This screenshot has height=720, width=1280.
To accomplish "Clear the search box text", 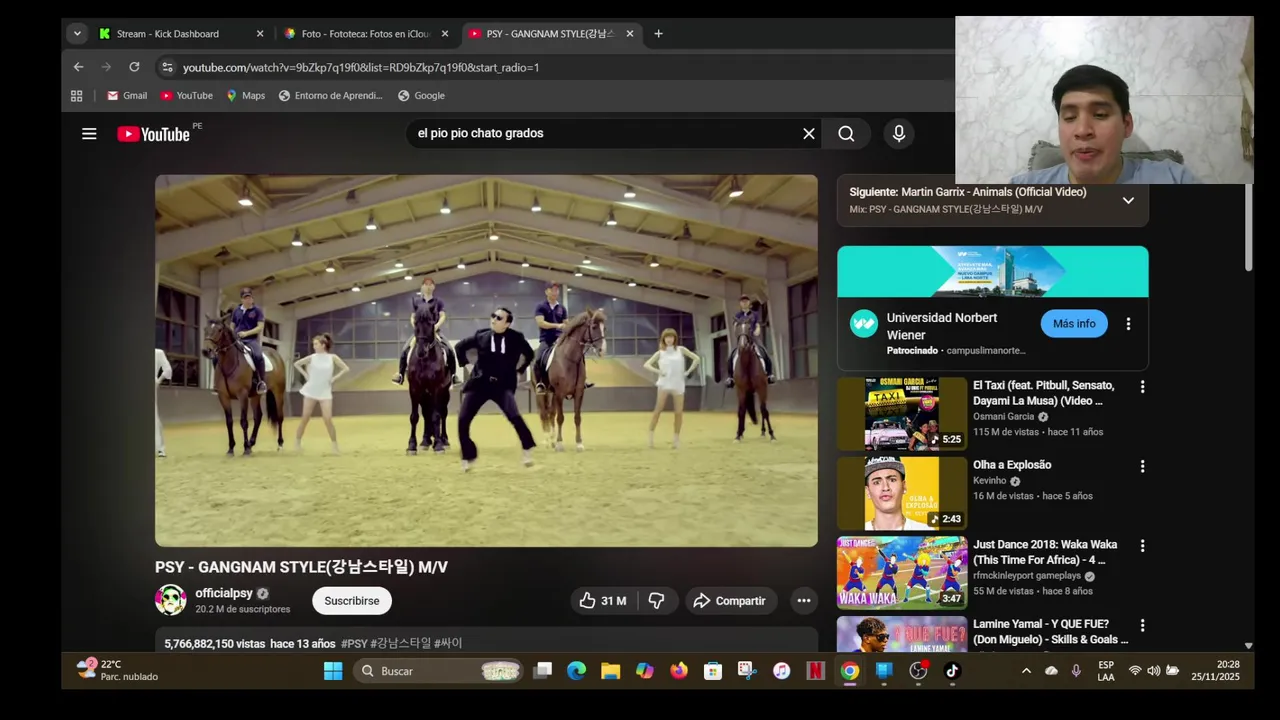I will coord(809,134).
